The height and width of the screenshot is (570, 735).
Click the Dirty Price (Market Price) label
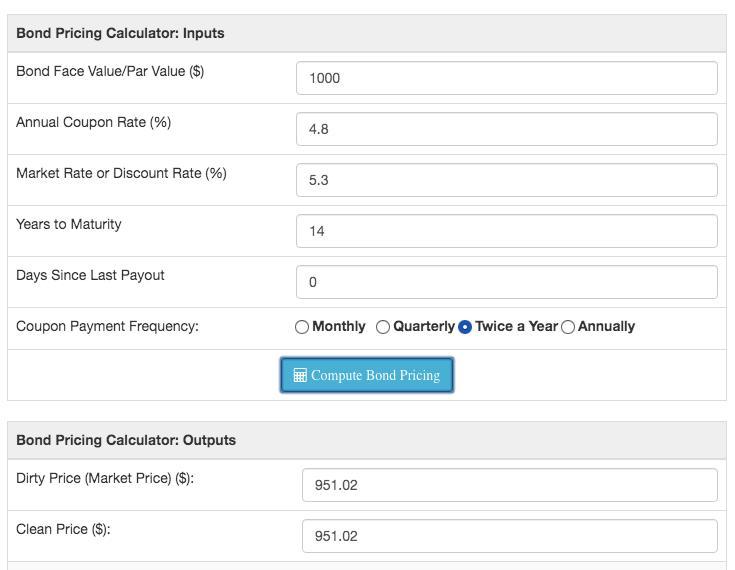coord(105,478)
